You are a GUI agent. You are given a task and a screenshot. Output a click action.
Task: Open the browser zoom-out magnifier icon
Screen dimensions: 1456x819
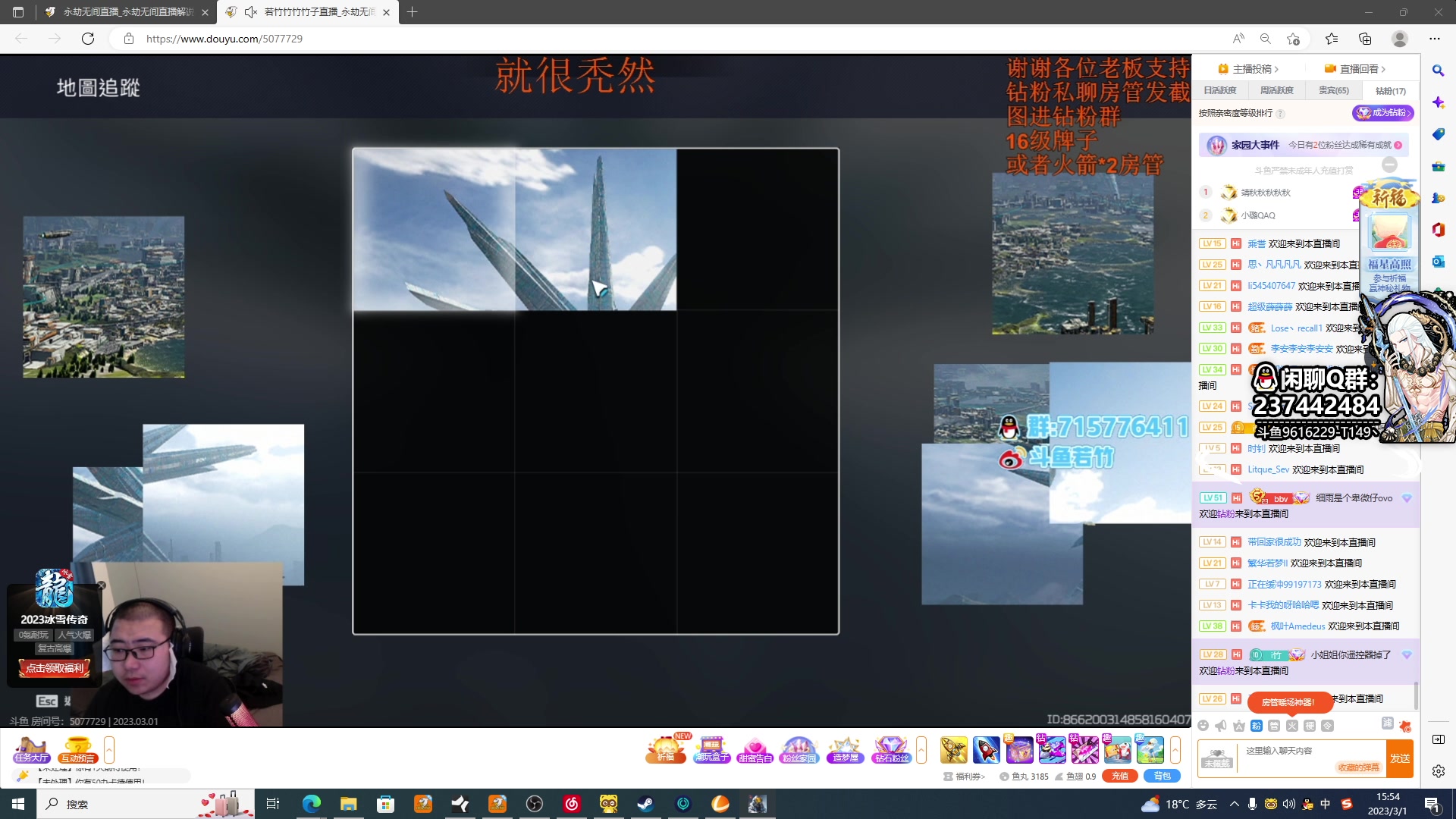1265,39
